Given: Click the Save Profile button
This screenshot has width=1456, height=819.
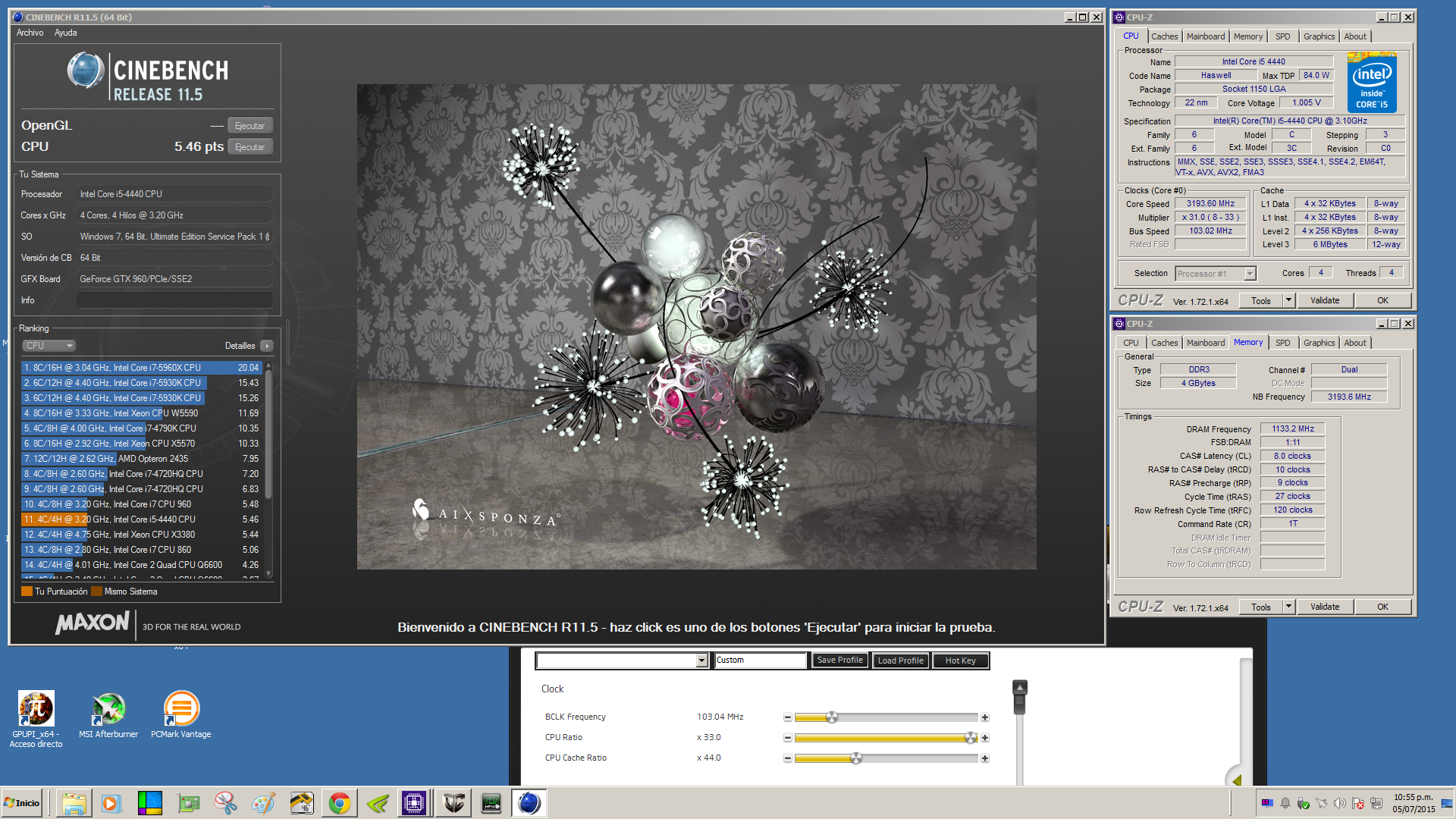Looking at the screenshot, I should tap(839, 661).
